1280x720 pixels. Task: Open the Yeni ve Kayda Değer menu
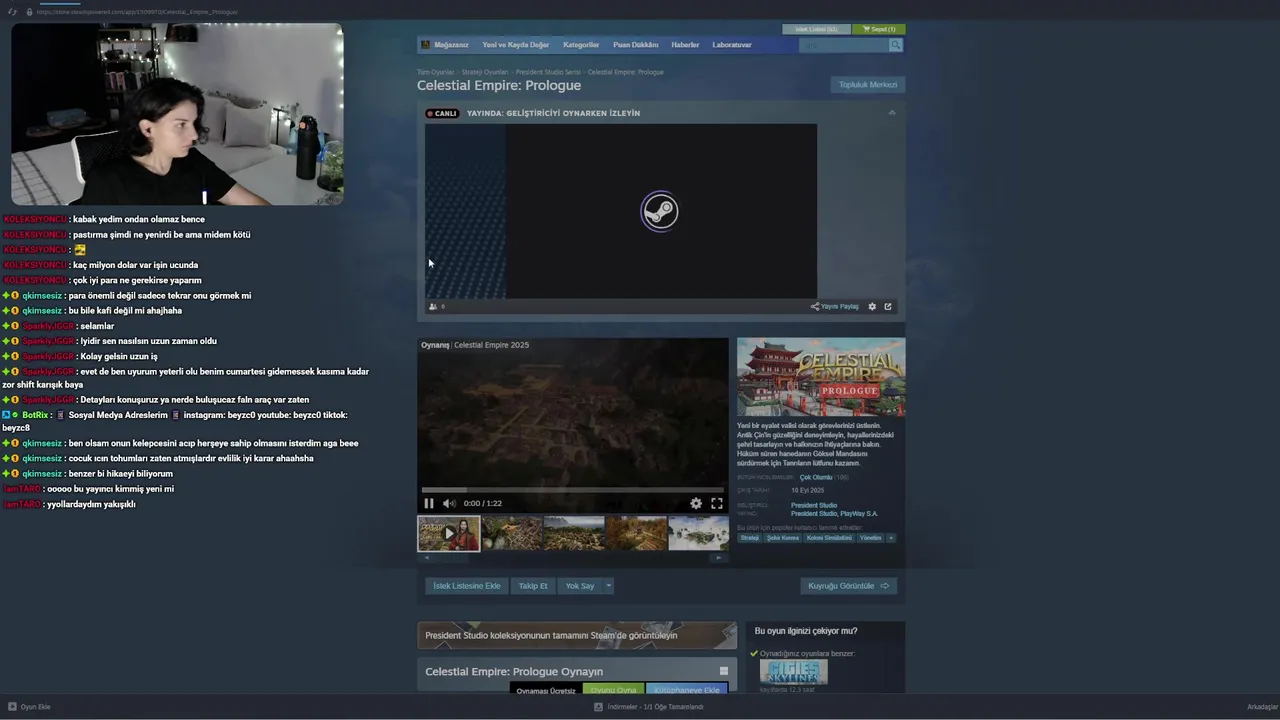click(x=515, y=45)
